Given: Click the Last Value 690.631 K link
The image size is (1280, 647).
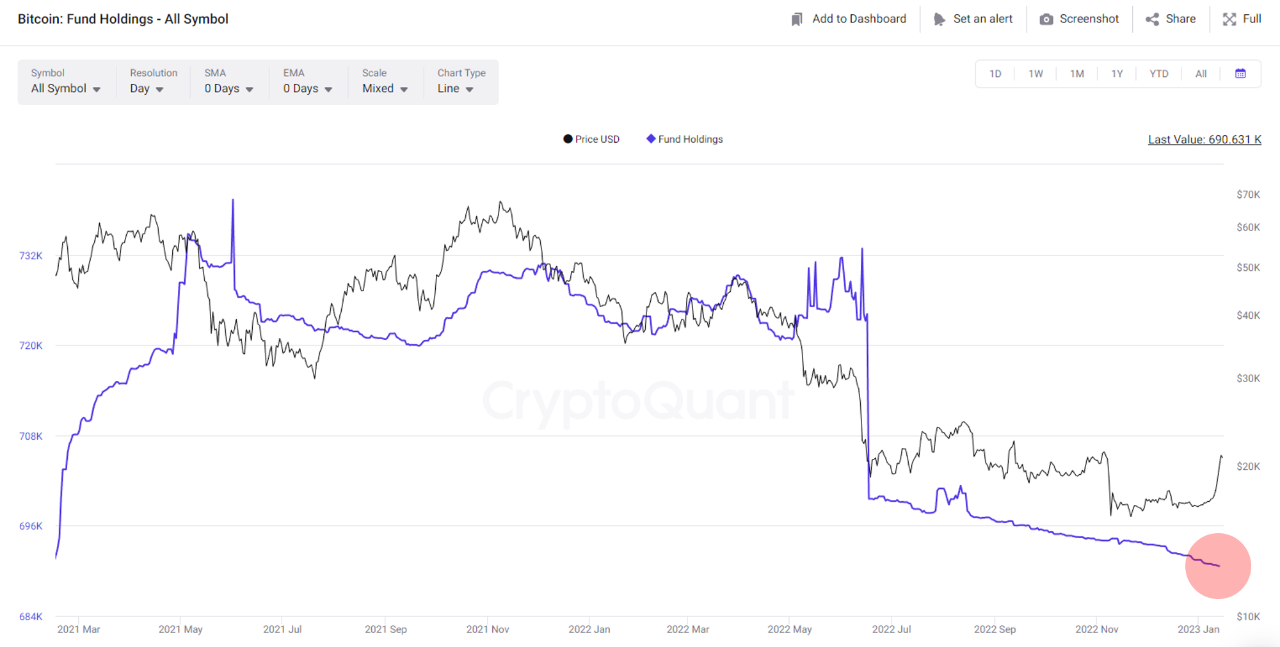Looking at the screenshot, I should coord(1204,139).
